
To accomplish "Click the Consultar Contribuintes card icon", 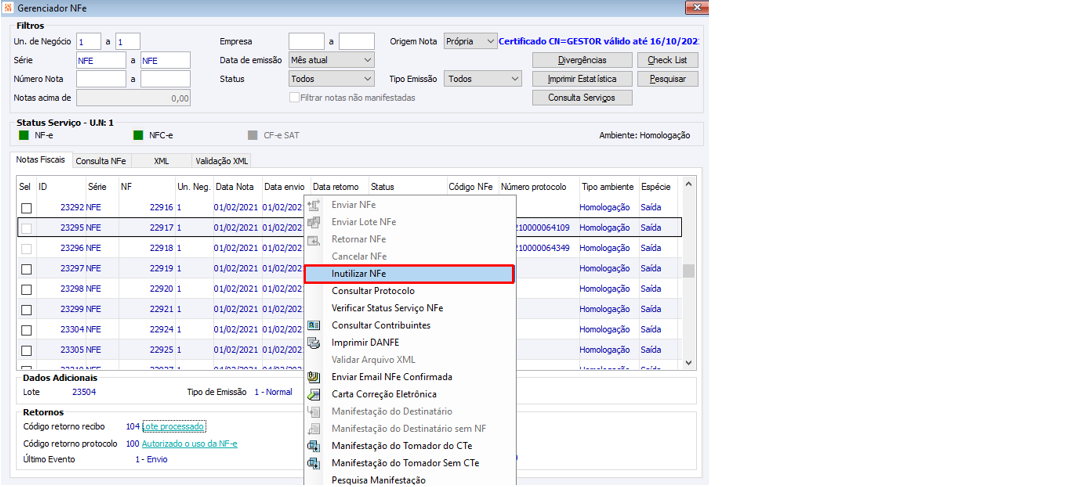I will tap(314, 325).
